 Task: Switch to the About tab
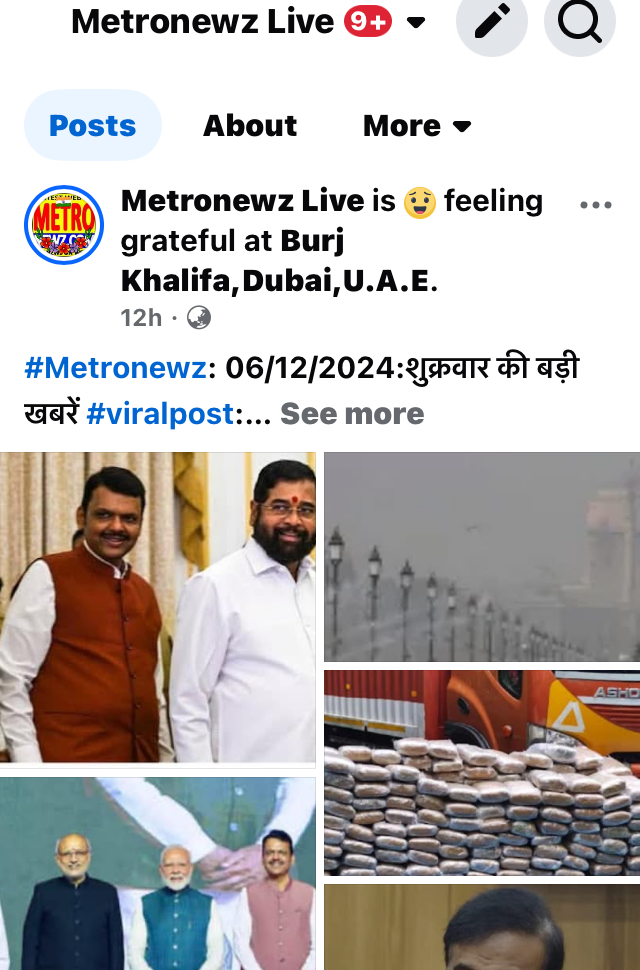(x=250, y=126)
